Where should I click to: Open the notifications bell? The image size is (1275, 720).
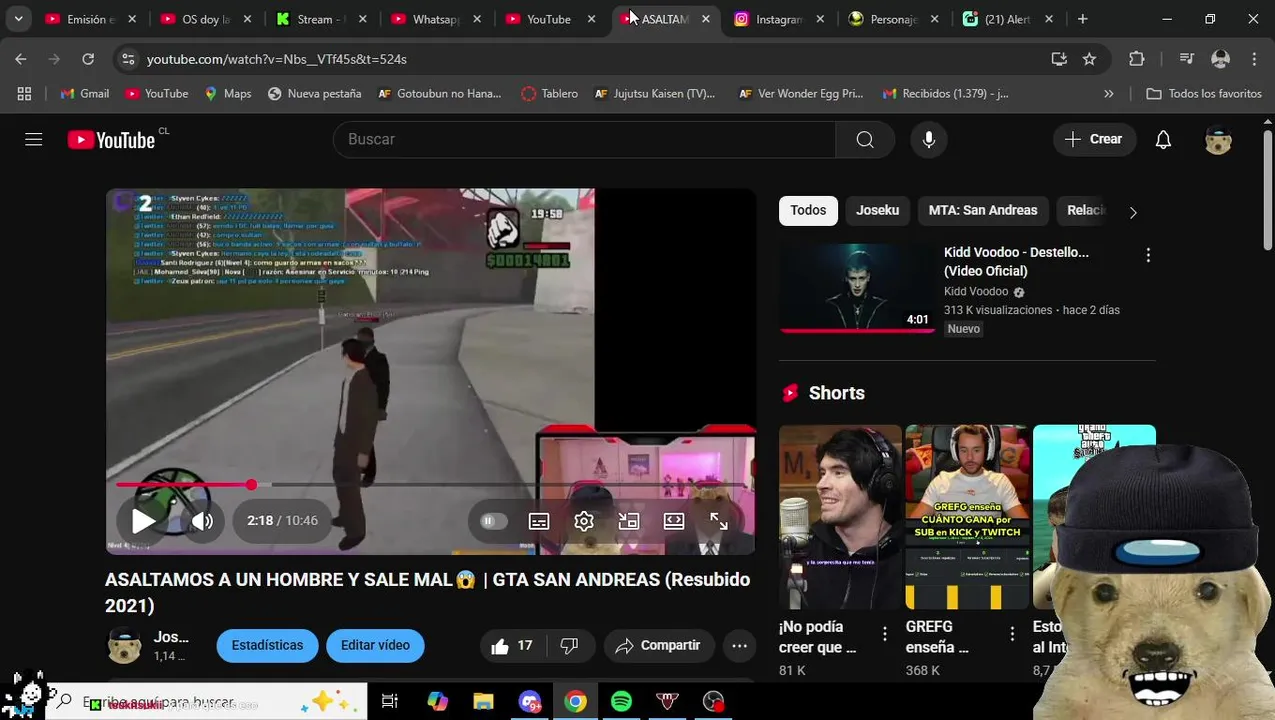click(x=1163, y=139)
